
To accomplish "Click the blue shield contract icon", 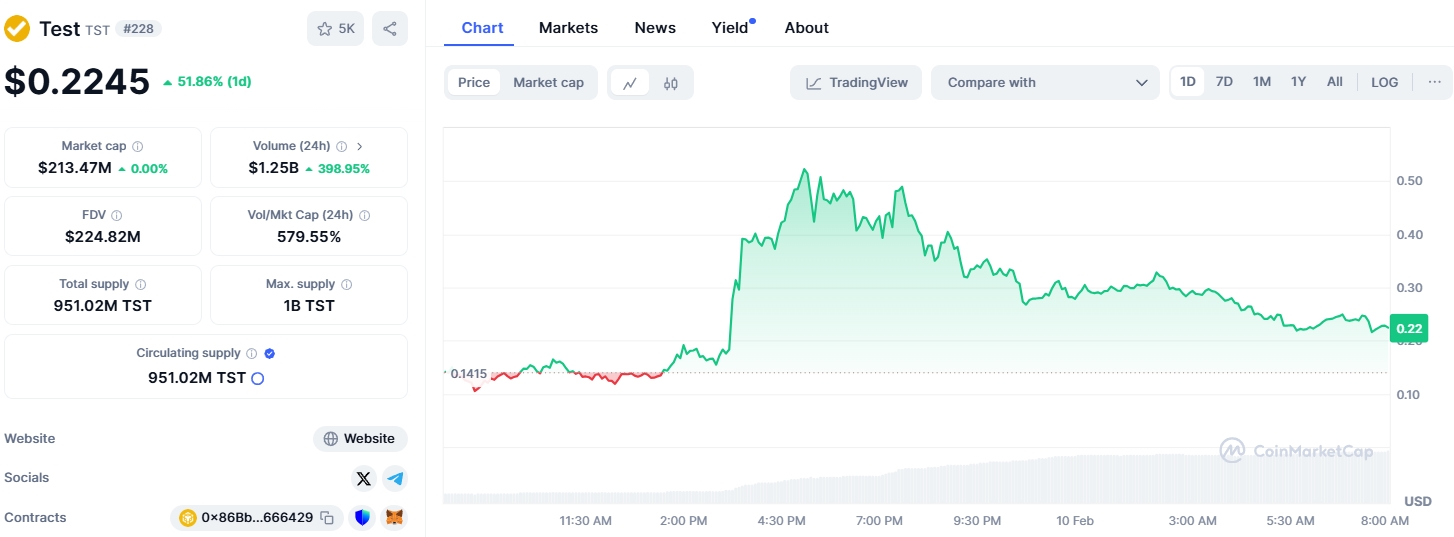I will click(362, 518).
